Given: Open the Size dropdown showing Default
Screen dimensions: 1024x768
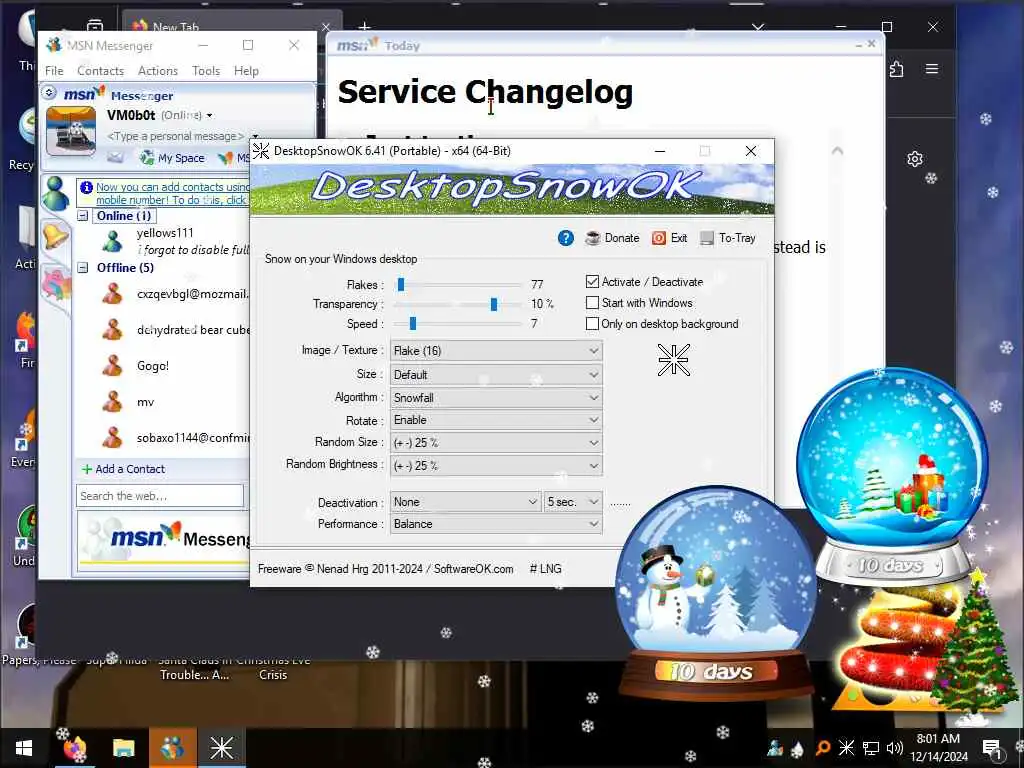Looking at the screenshot, I should [x=496, y=375].
